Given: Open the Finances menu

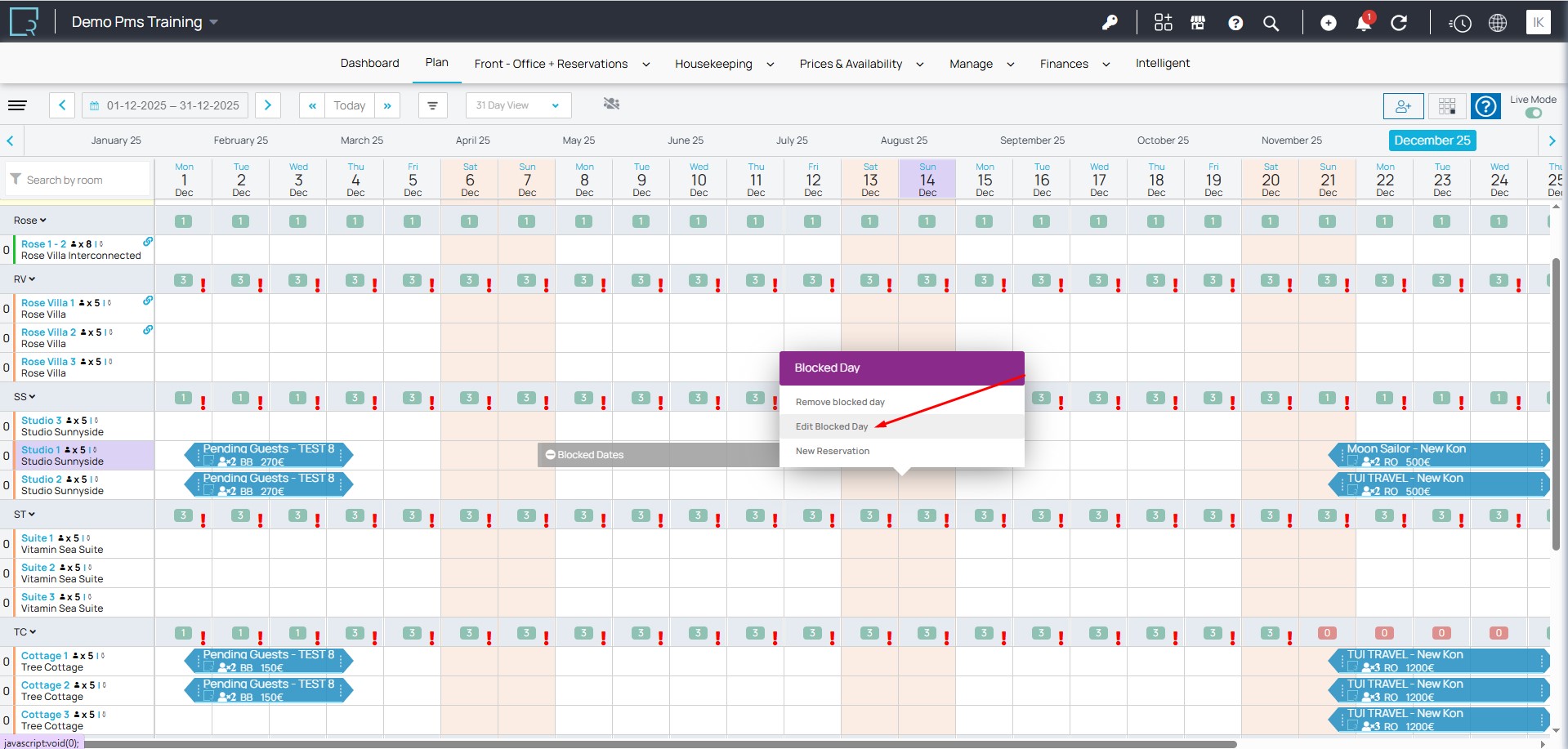Looking at the screenshot, I should [x=1074, y=64].
